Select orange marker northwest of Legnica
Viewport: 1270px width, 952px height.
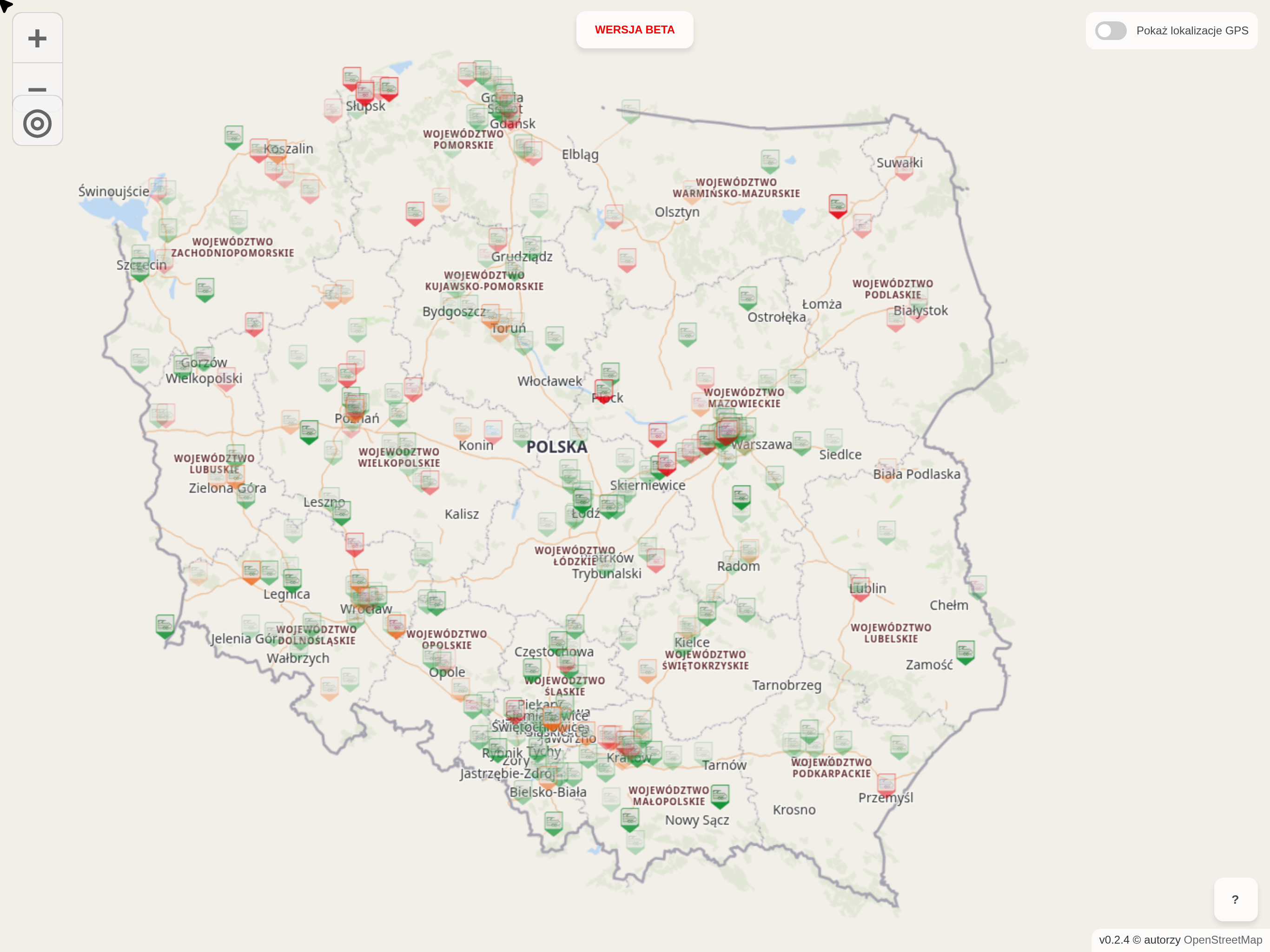tap(251, 571)
